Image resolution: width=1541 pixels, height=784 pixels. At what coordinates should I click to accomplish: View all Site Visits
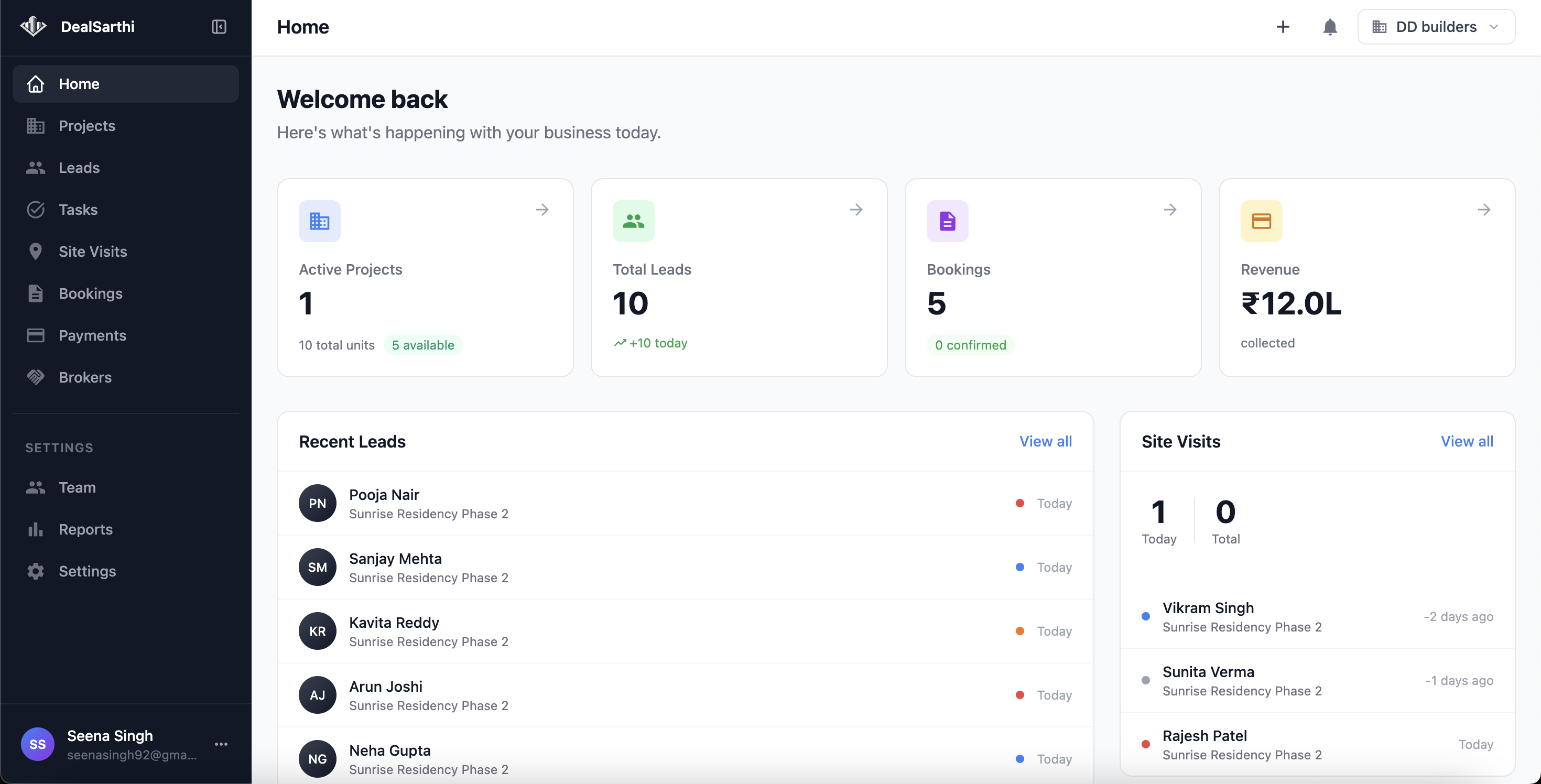click(x=1467, y=441)
